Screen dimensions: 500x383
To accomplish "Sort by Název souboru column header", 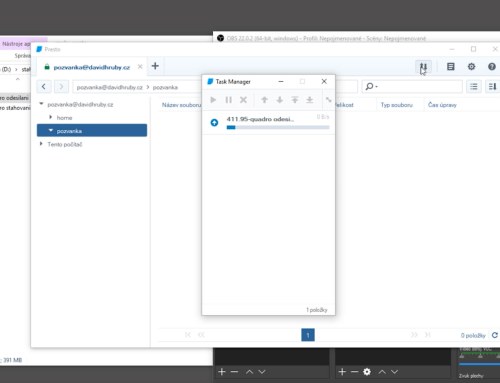I will (182, 105).
